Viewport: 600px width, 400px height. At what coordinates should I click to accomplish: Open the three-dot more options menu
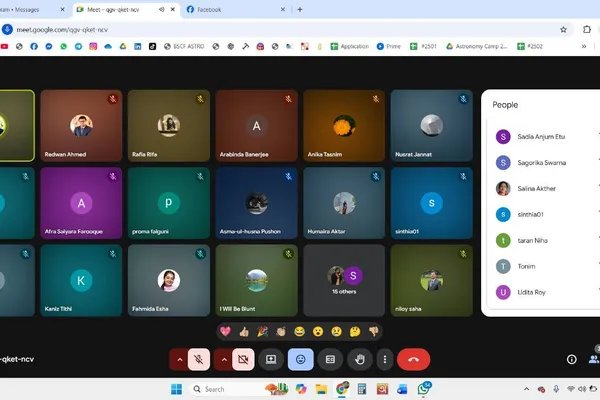pyautogui.click(x=385, y=359)
